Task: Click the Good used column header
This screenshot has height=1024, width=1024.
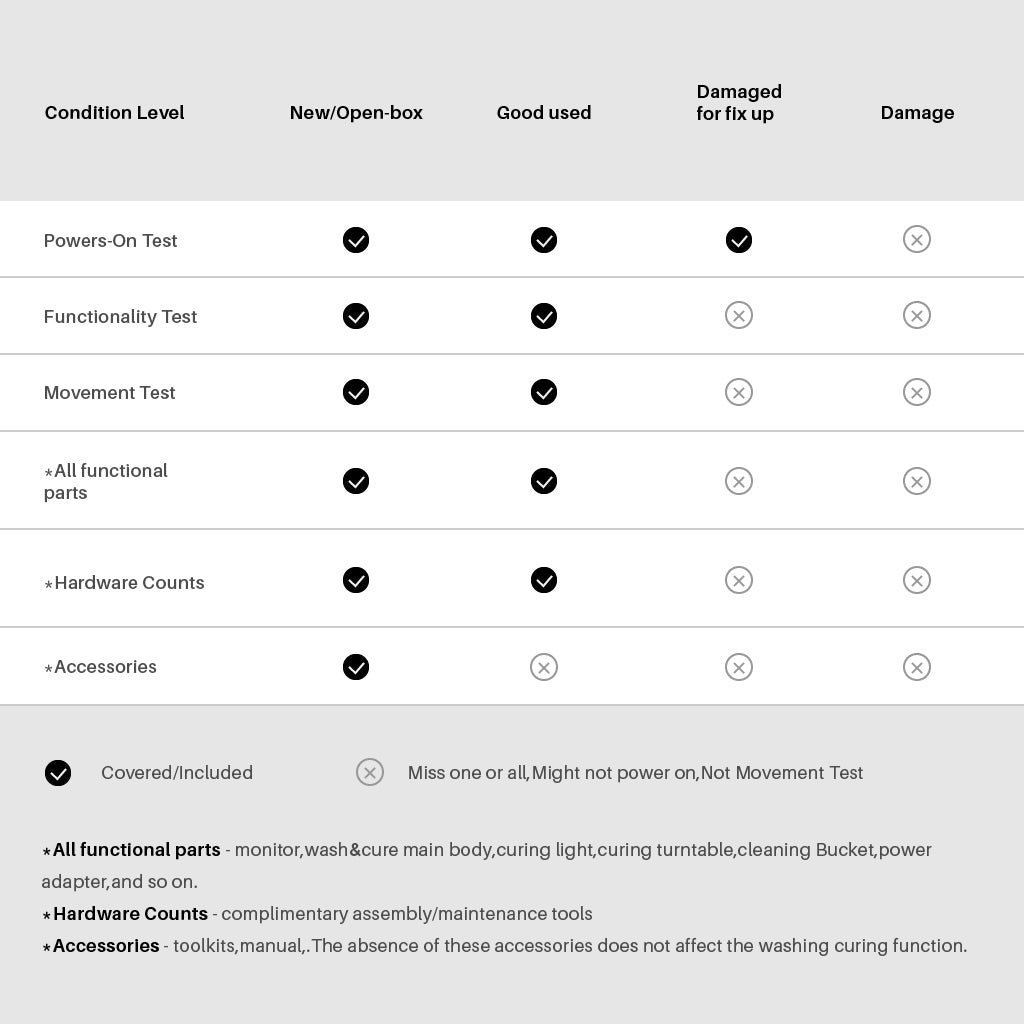Action: coord(544,113)
